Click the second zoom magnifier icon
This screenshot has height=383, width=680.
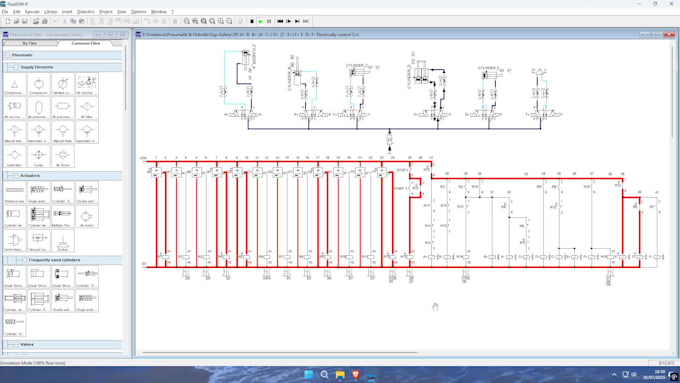point(195,21)
